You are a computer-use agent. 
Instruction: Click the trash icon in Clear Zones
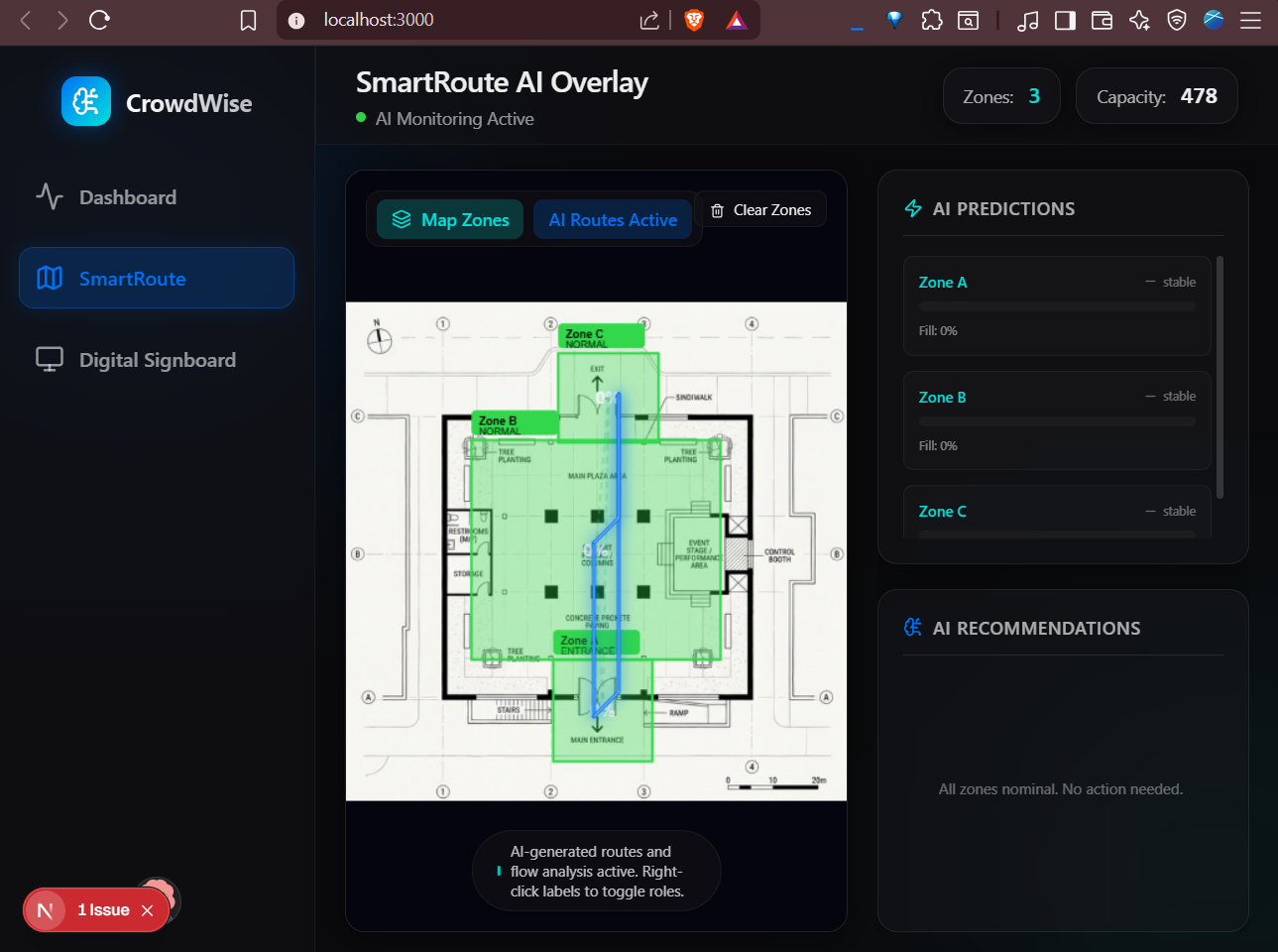pos(717,210)
